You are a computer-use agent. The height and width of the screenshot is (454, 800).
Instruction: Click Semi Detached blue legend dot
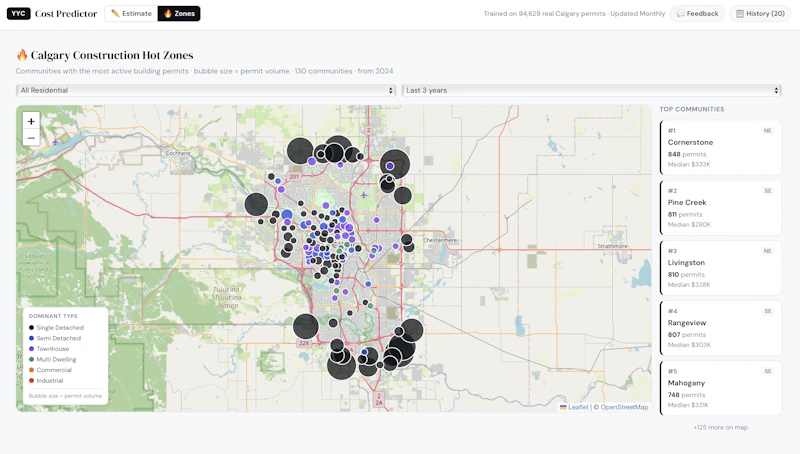tap(32, 338)
